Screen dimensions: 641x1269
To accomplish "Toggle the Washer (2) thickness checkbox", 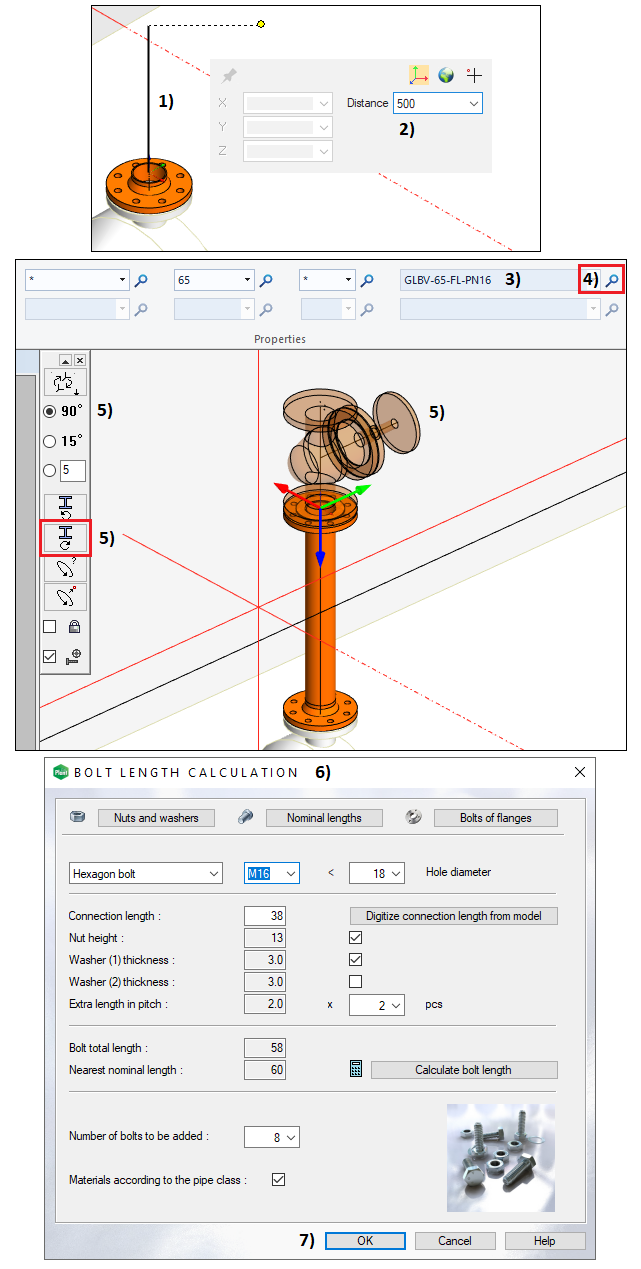I will point(355,982).
